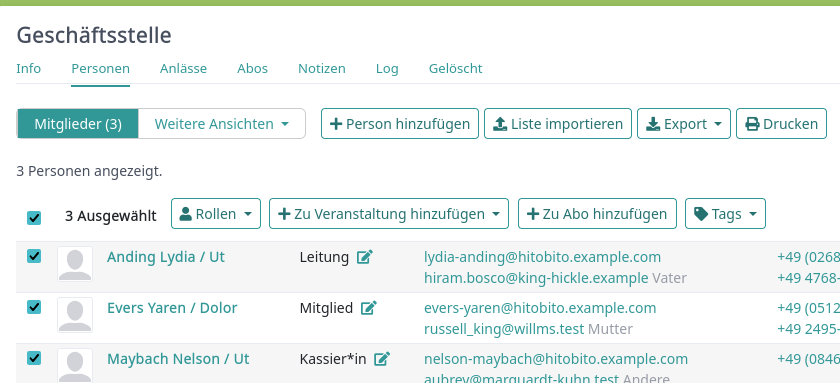Click the '3 Ausgewählt' label
The height and width of the screenshot is (383, 840).
tap(111, 216)
